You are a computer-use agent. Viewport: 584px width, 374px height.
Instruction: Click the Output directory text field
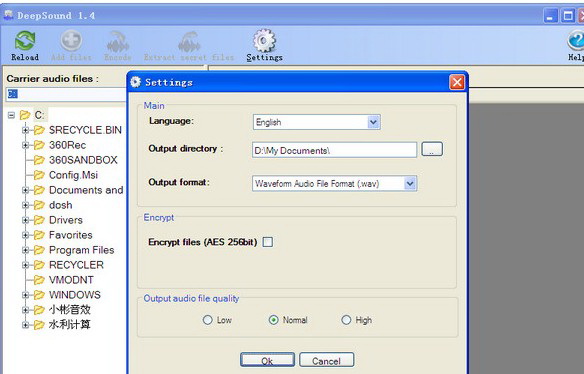coord(334,150)
